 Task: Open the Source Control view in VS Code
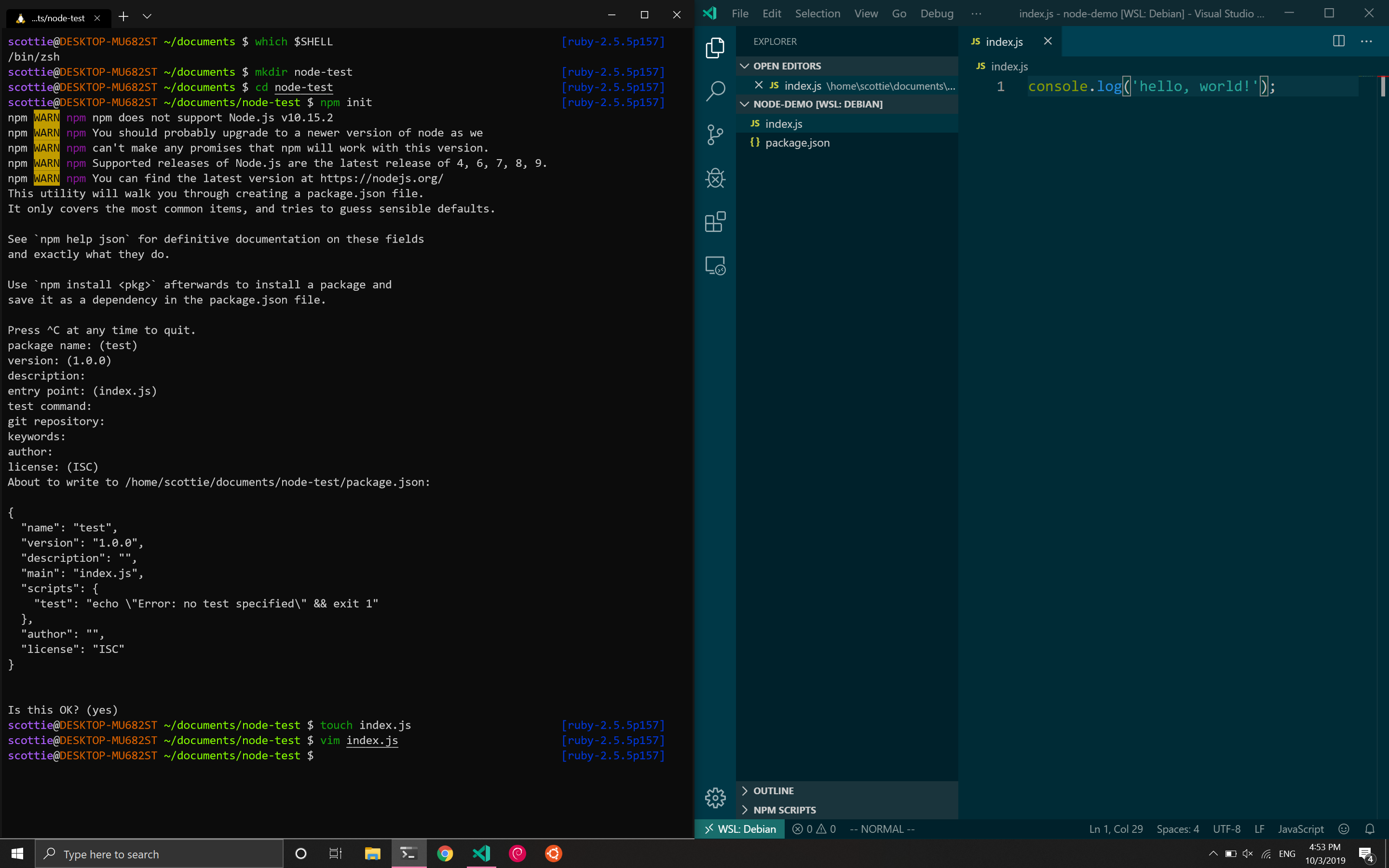(x=715, y=135)
